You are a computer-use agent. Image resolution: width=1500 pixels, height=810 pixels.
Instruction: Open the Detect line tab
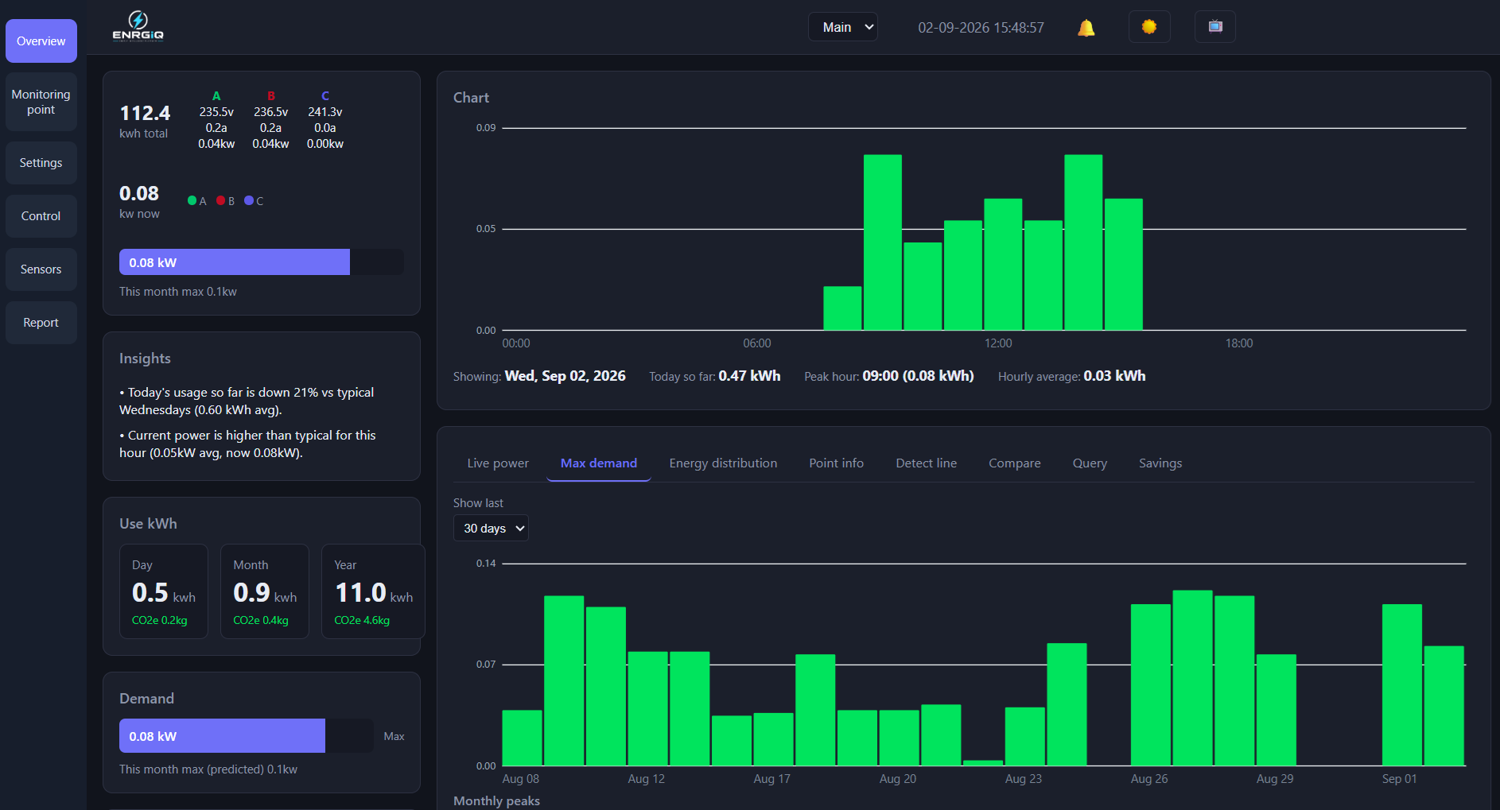pyautogui.click(x=926, y=463)
